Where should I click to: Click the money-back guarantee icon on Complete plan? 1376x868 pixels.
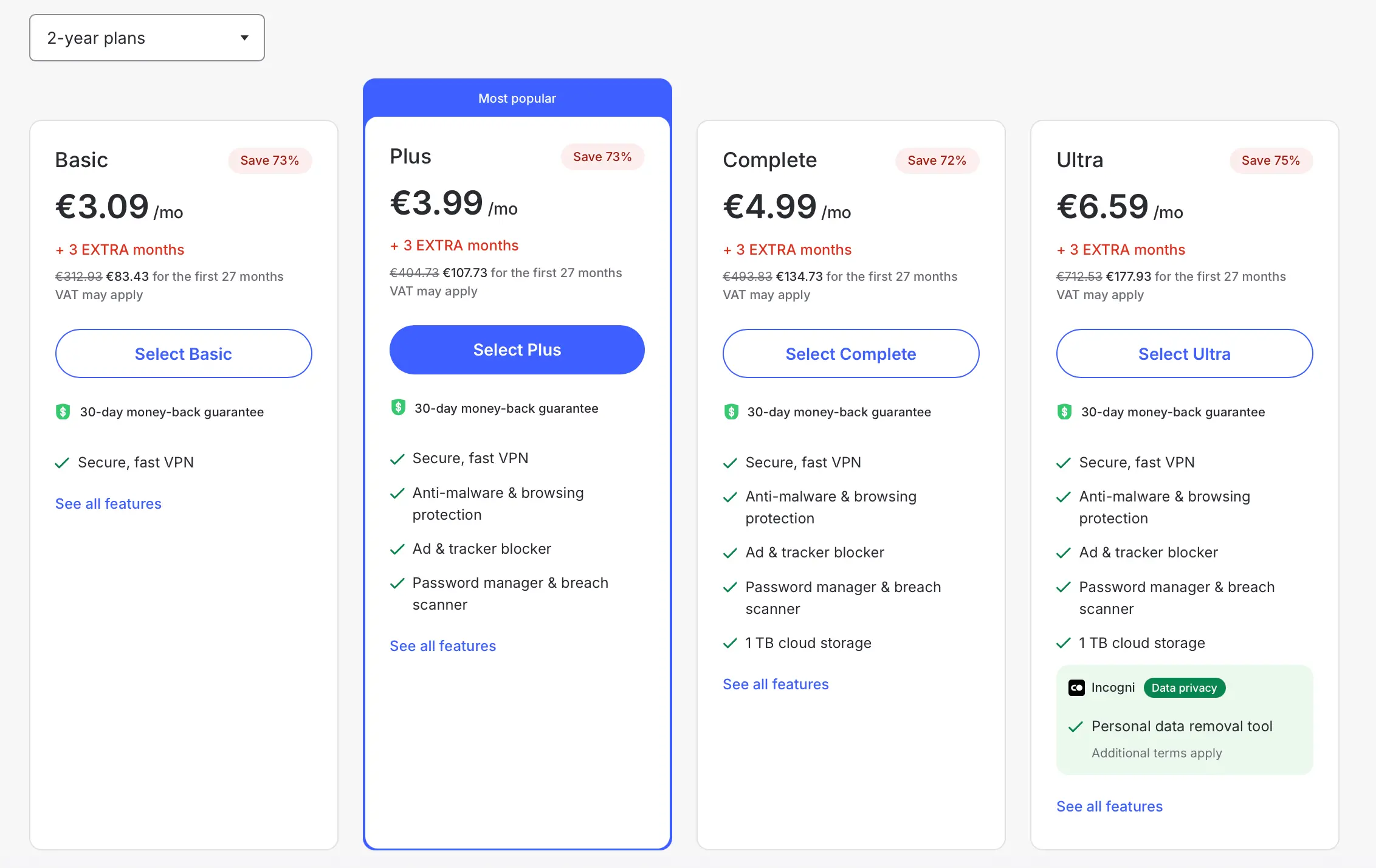pyautogui.click(x=730, y=412)
